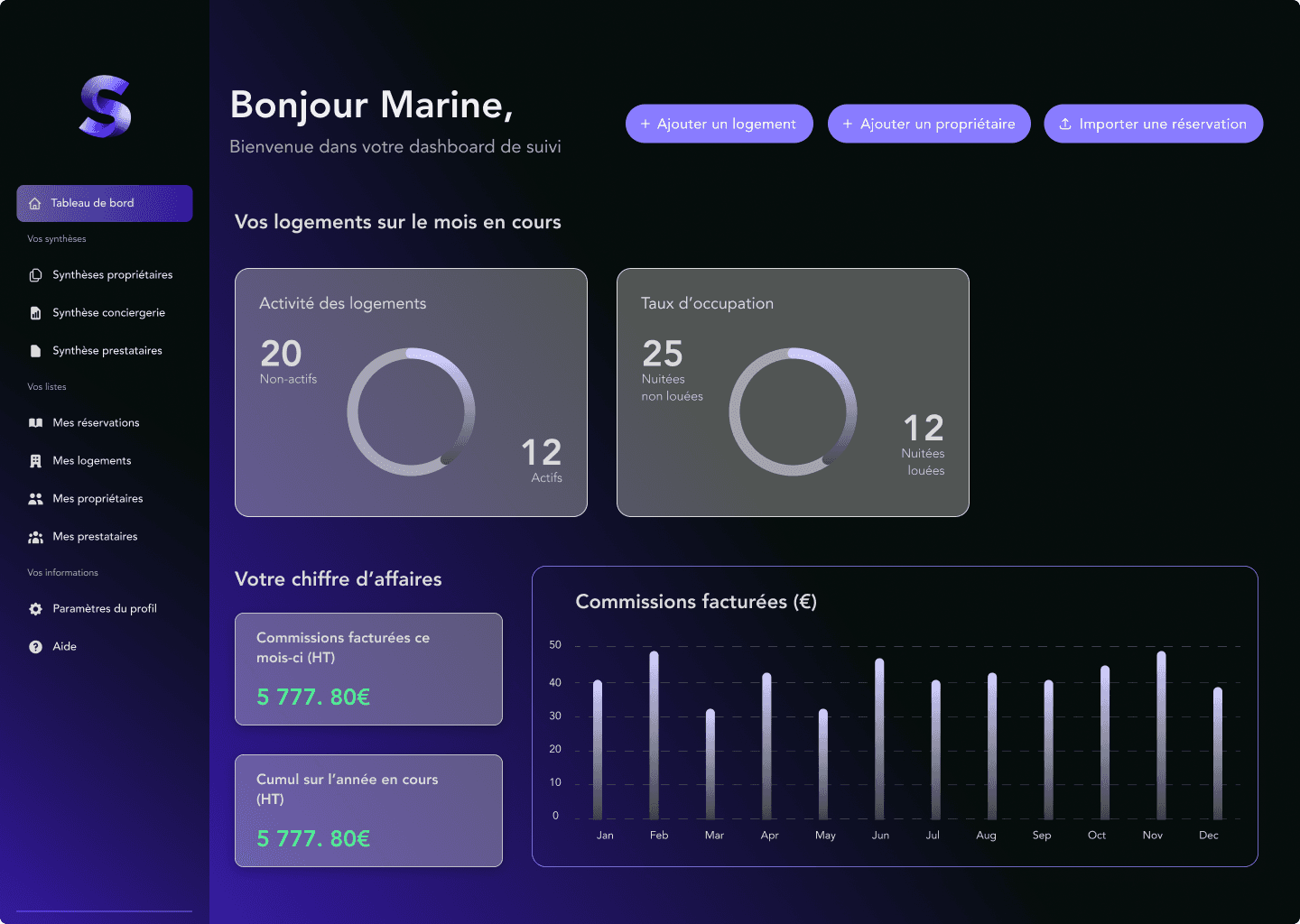Click Importer une réservation button

tap(1153, 124)
